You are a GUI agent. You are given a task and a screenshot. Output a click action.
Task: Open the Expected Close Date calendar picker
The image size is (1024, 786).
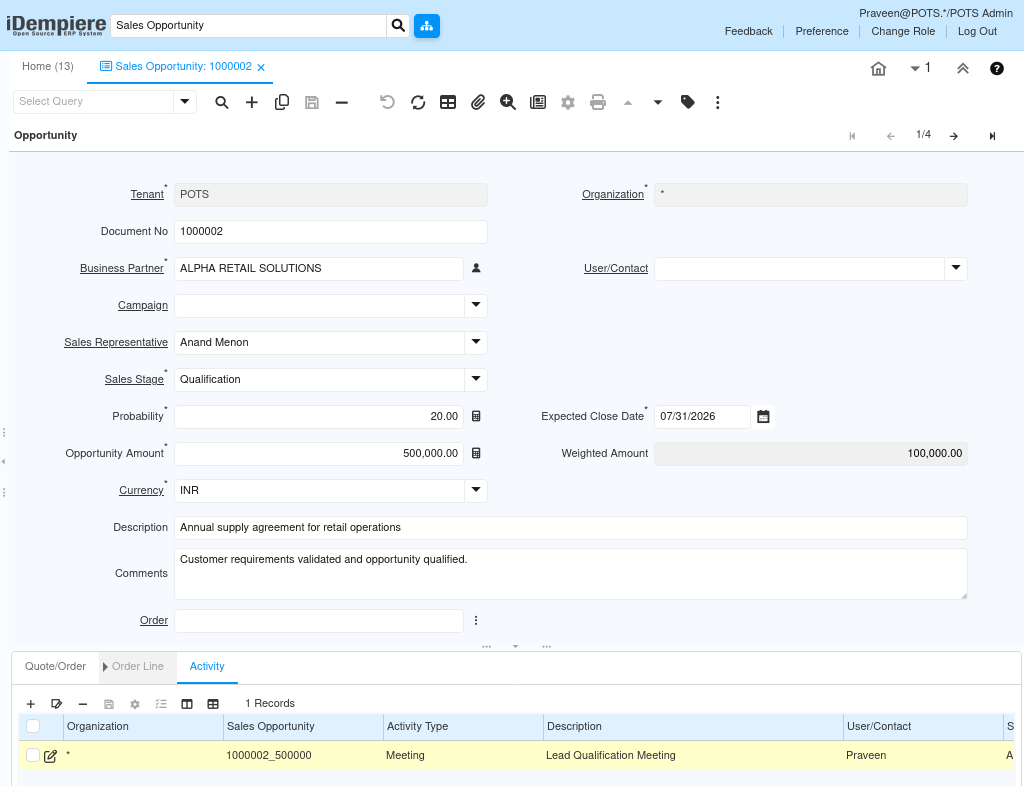(763, 417)
